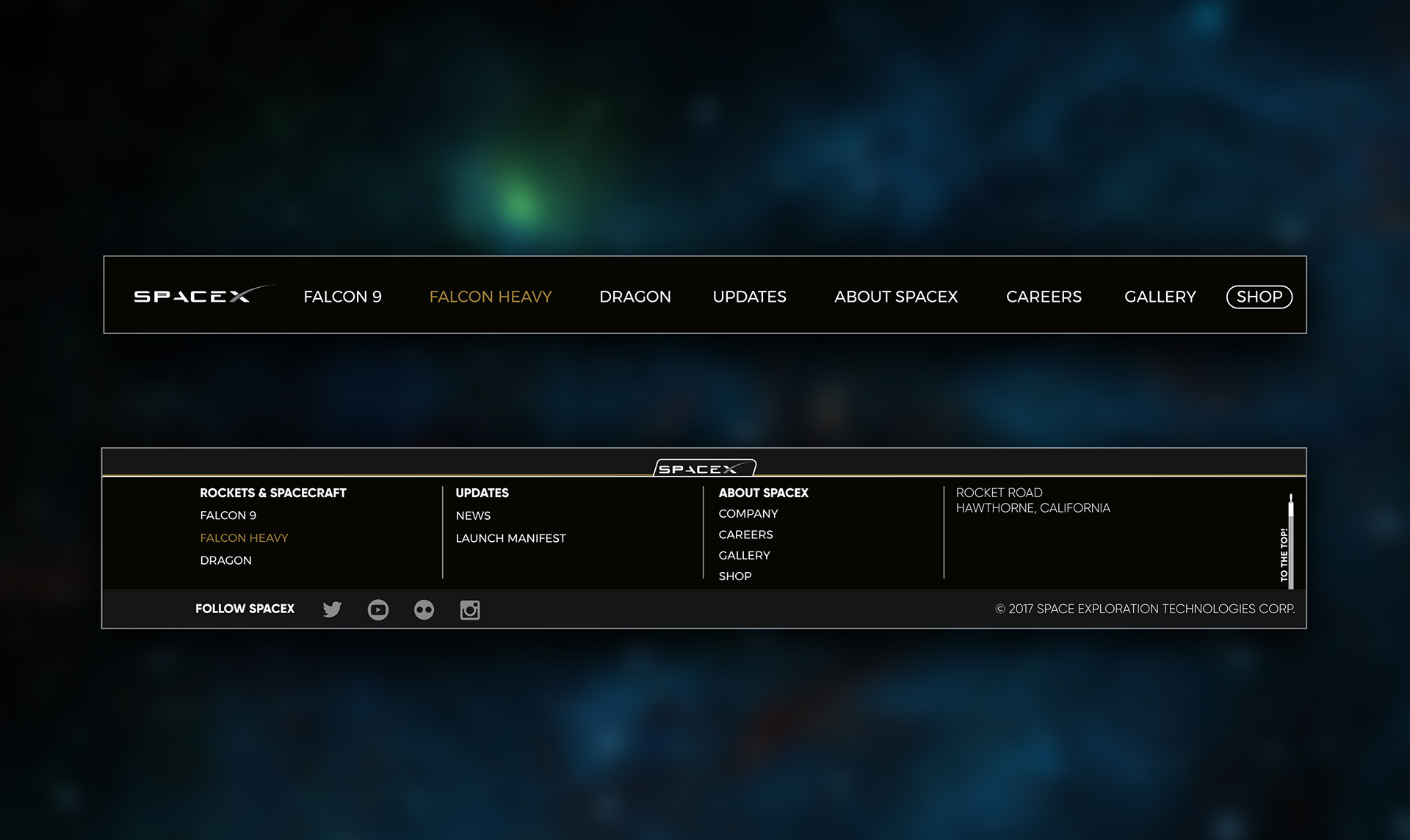Viewport: 1410px width, 840px height.
Task: Open Company footer link
Action: pos(748,514)
